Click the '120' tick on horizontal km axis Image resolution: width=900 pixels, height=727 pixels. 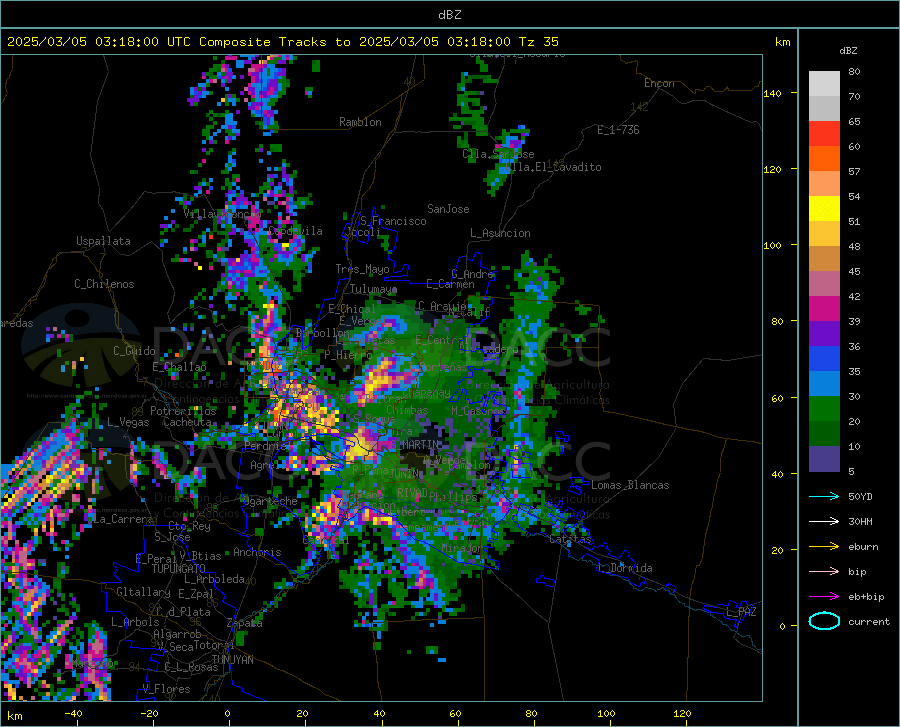coord(682,714)
